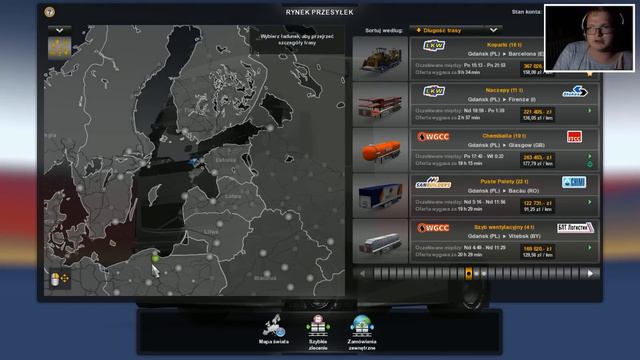Click green arrow on Naczepy job
The image size is (640, 360).
click(x=589, y=111)
